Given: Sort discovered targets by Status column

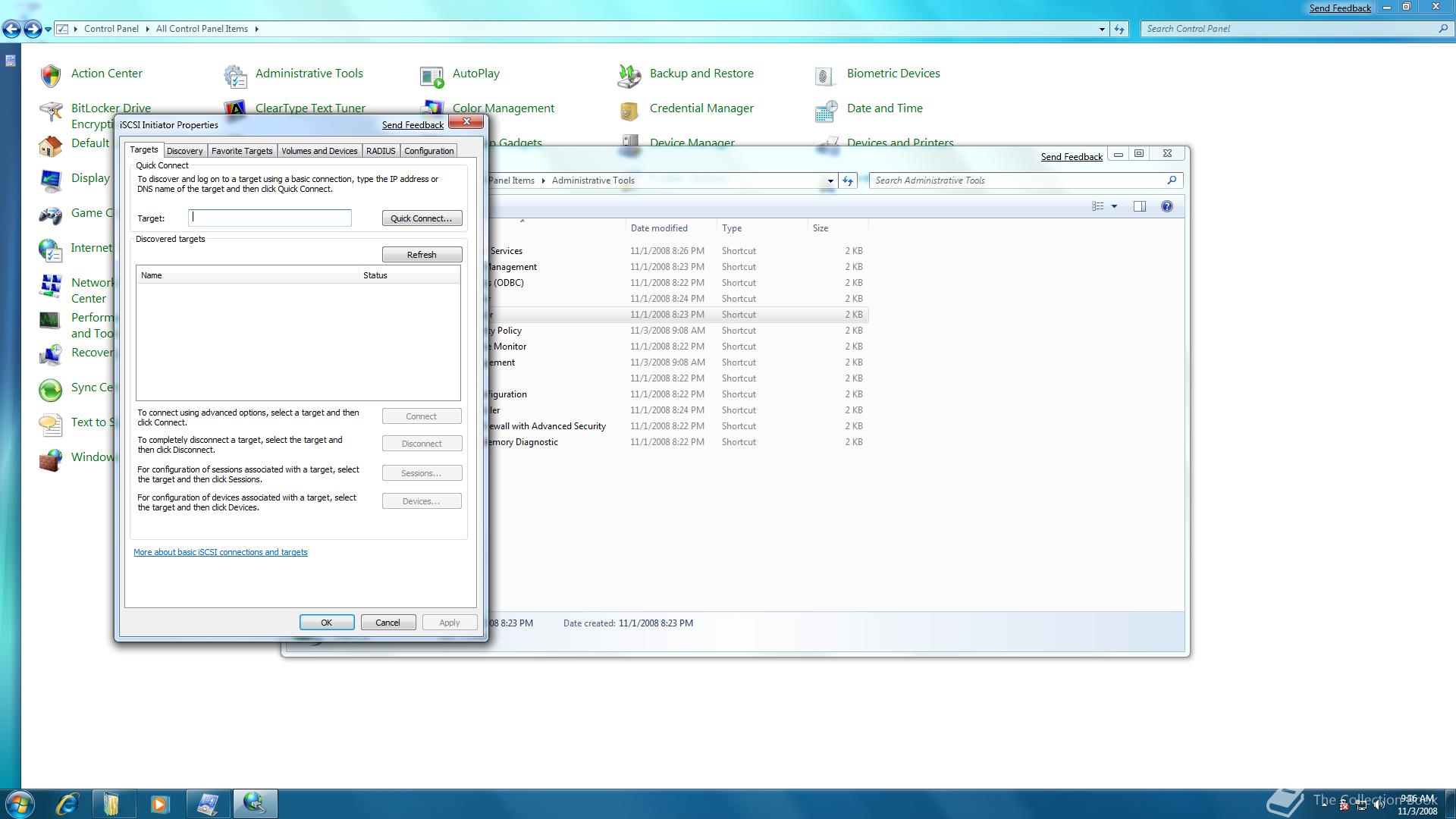Looking at the screenshot, I should [409, 275].
